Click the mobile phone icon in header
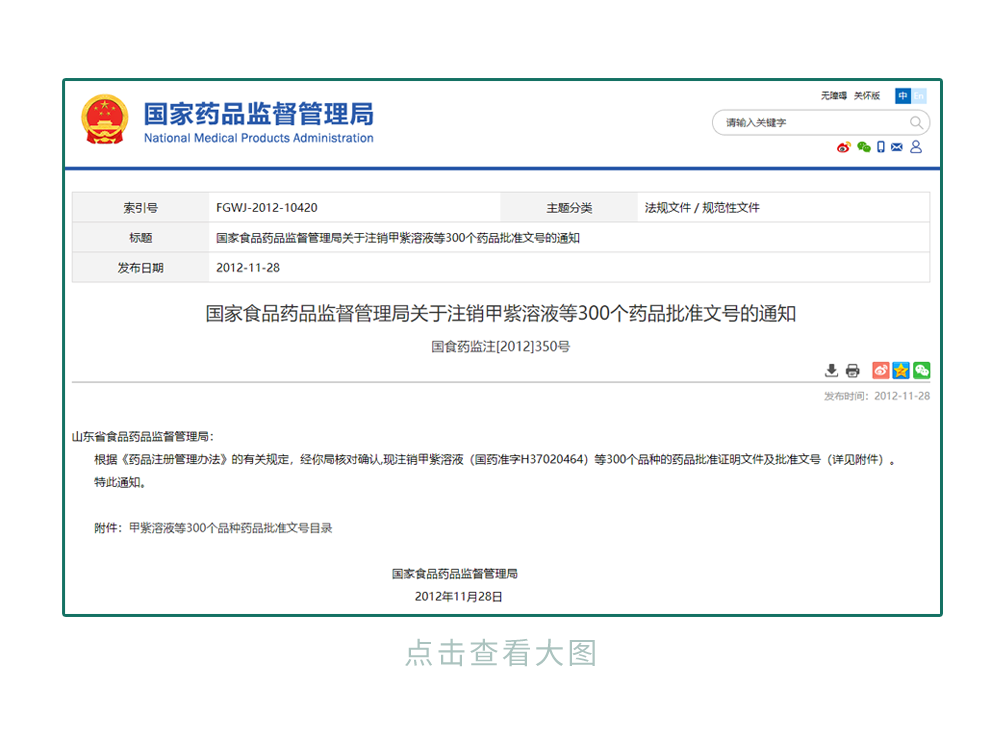 point(881,147)
